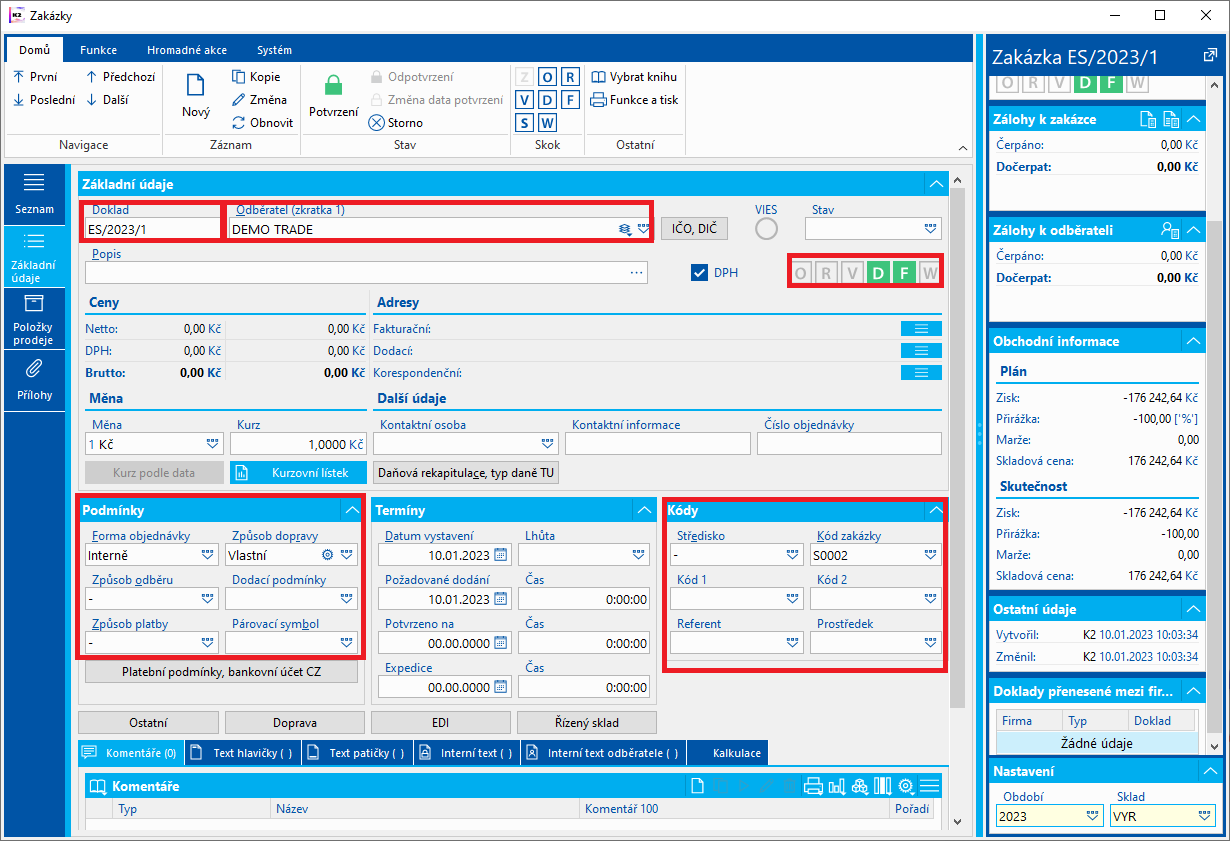Refresh the record with Obnovit
The image size is (1230, 841).
(x=262, y=123)
